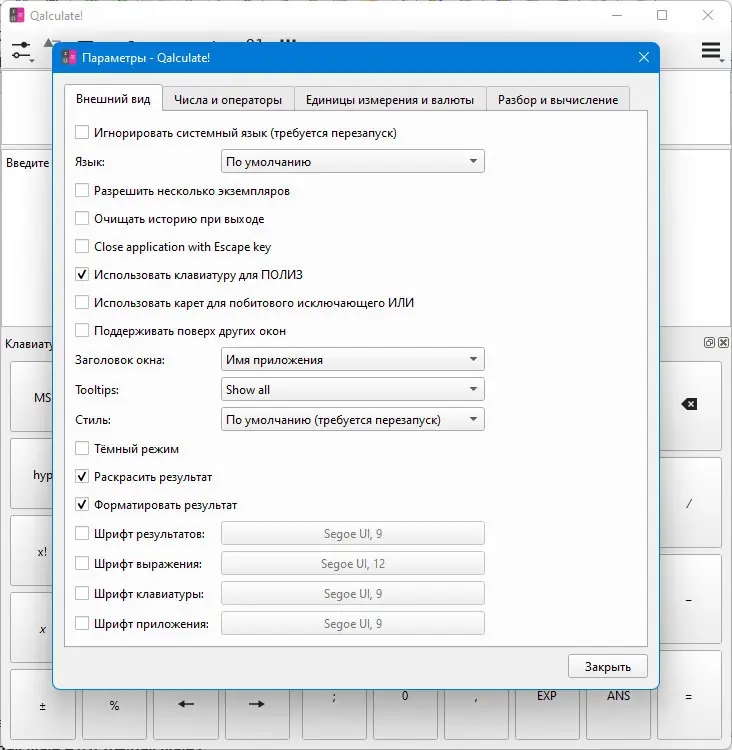The width and height of the screenshot is (732, 750).
Task: Enable the Шрифт выражения checkbox
Action: coord(82,563)
